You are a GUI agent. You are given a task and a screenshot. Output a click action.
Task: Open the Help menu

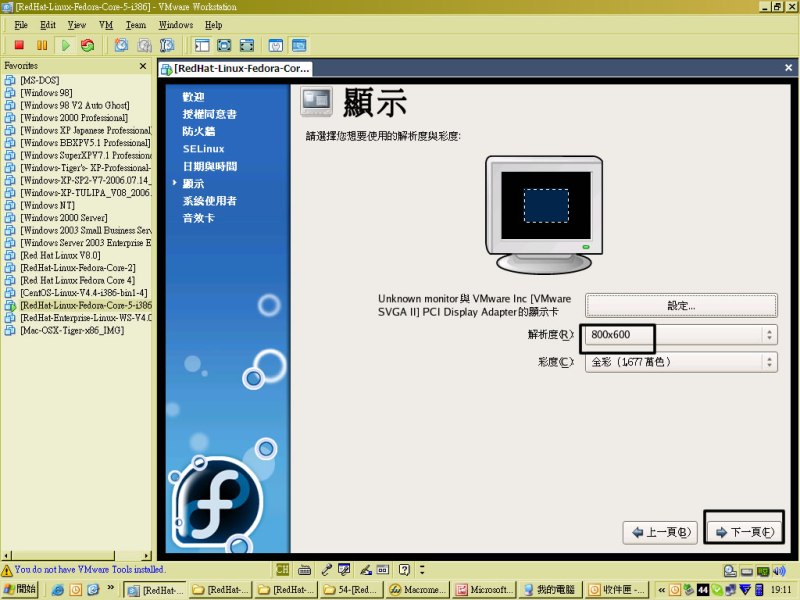[214, 25]
